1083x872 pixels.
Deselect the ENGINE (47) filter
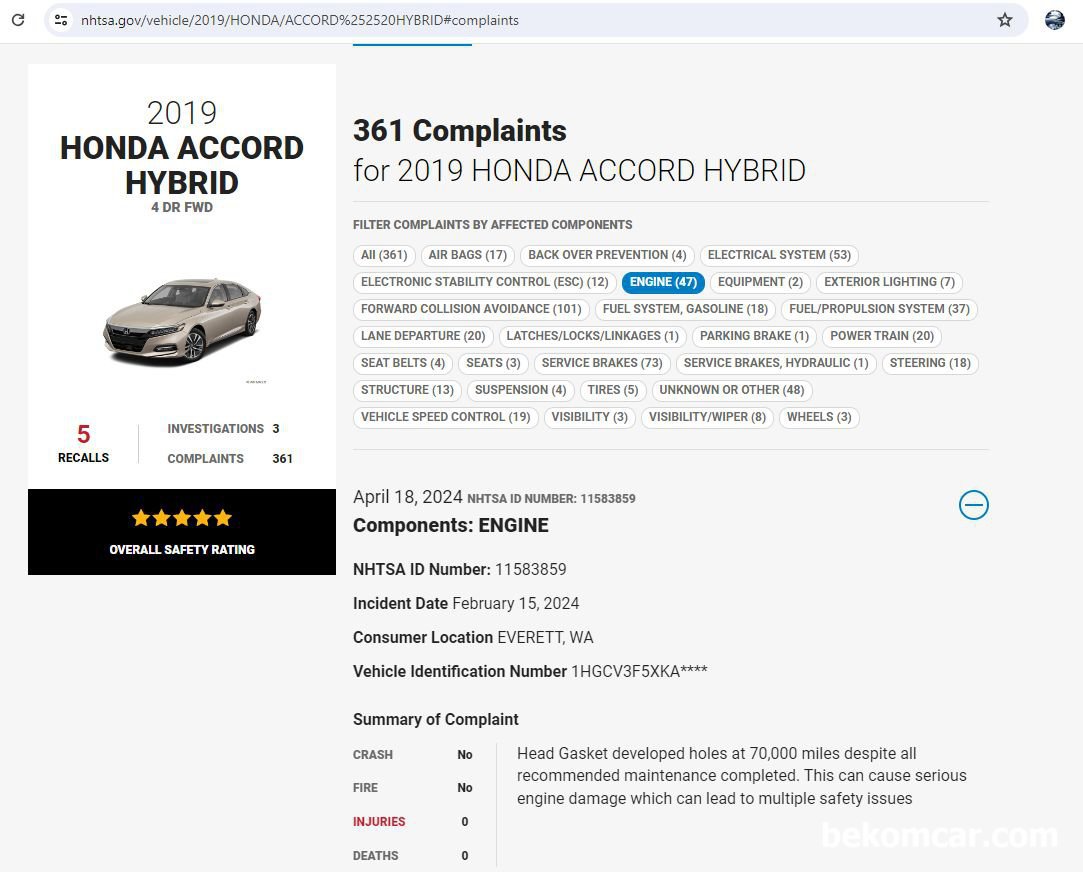(x=663, y=282)
